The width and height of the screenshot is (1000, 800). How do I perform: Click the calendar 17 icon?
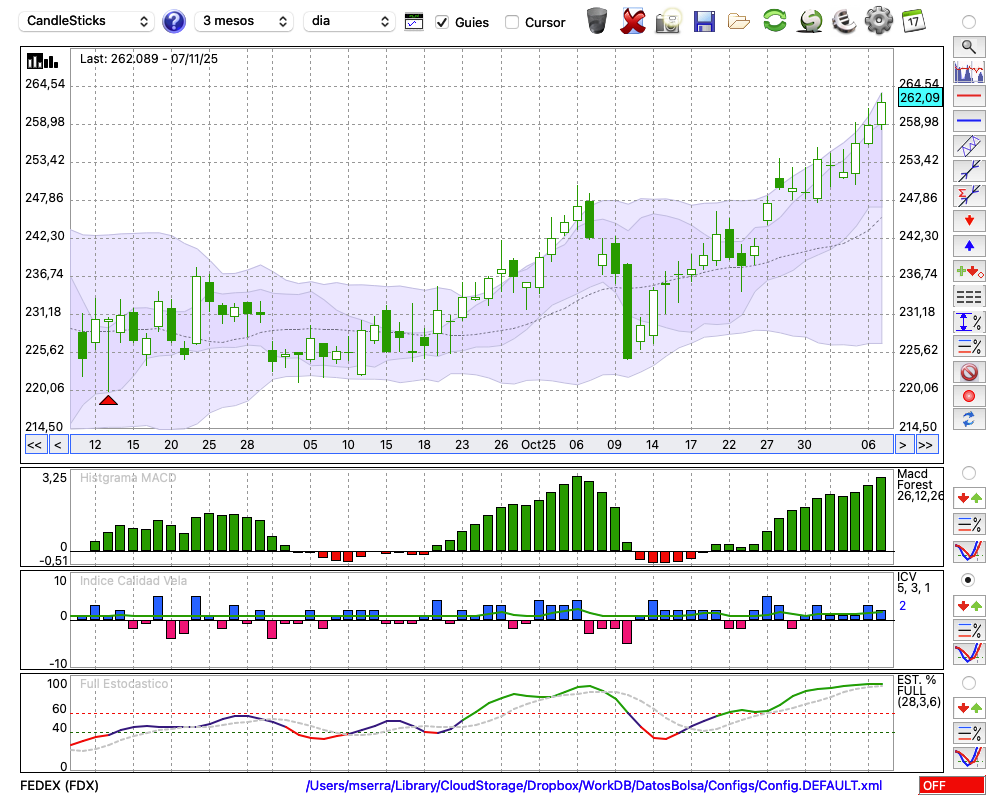click(913, 20)
